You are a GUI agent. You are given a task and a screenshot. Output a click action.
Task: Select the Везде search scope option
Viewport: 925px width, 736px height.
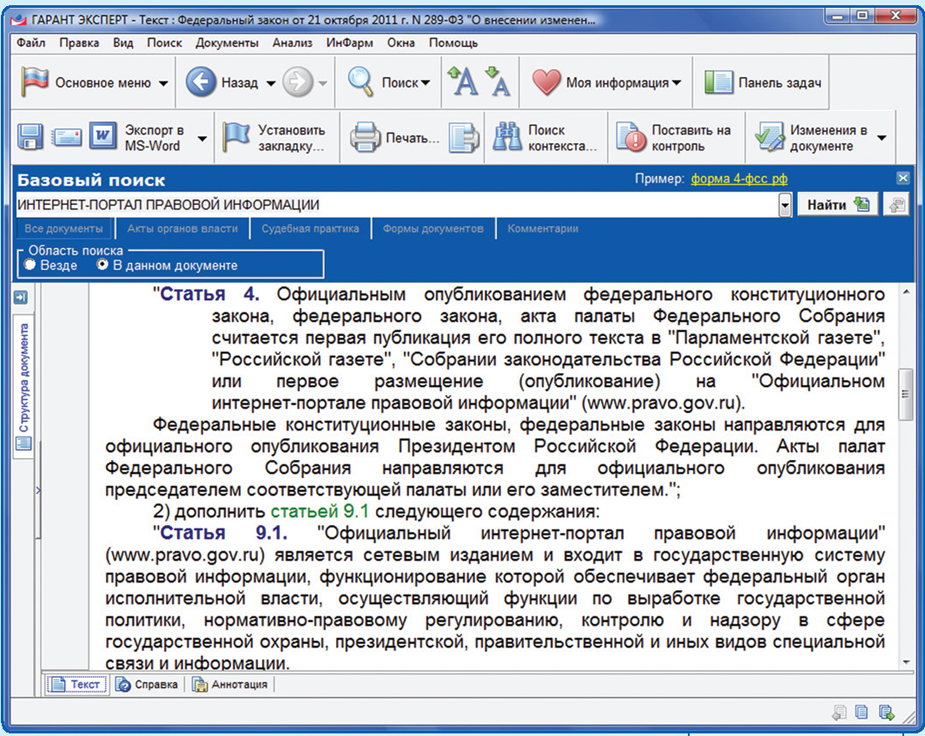pyautogui.click(x=30, y=266)
